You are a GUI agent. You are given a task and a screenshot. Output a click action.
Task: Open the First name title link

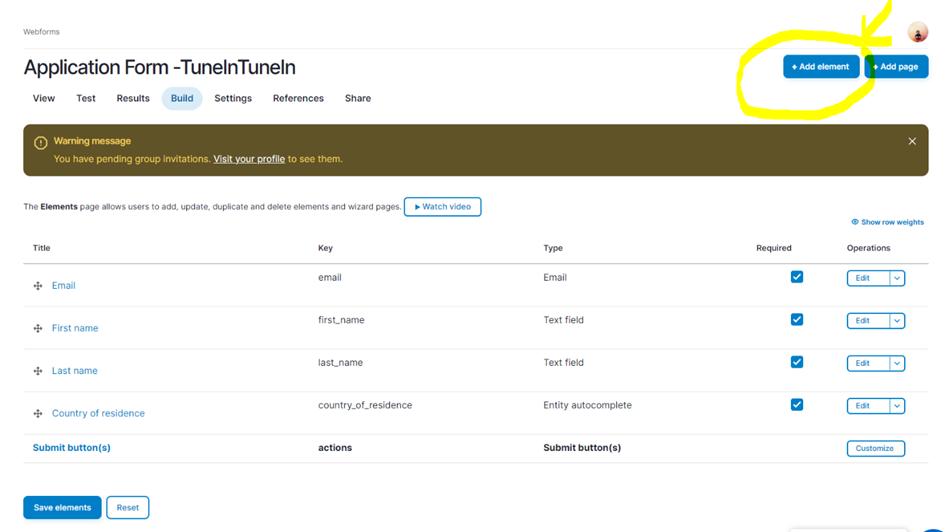point(75,328)
